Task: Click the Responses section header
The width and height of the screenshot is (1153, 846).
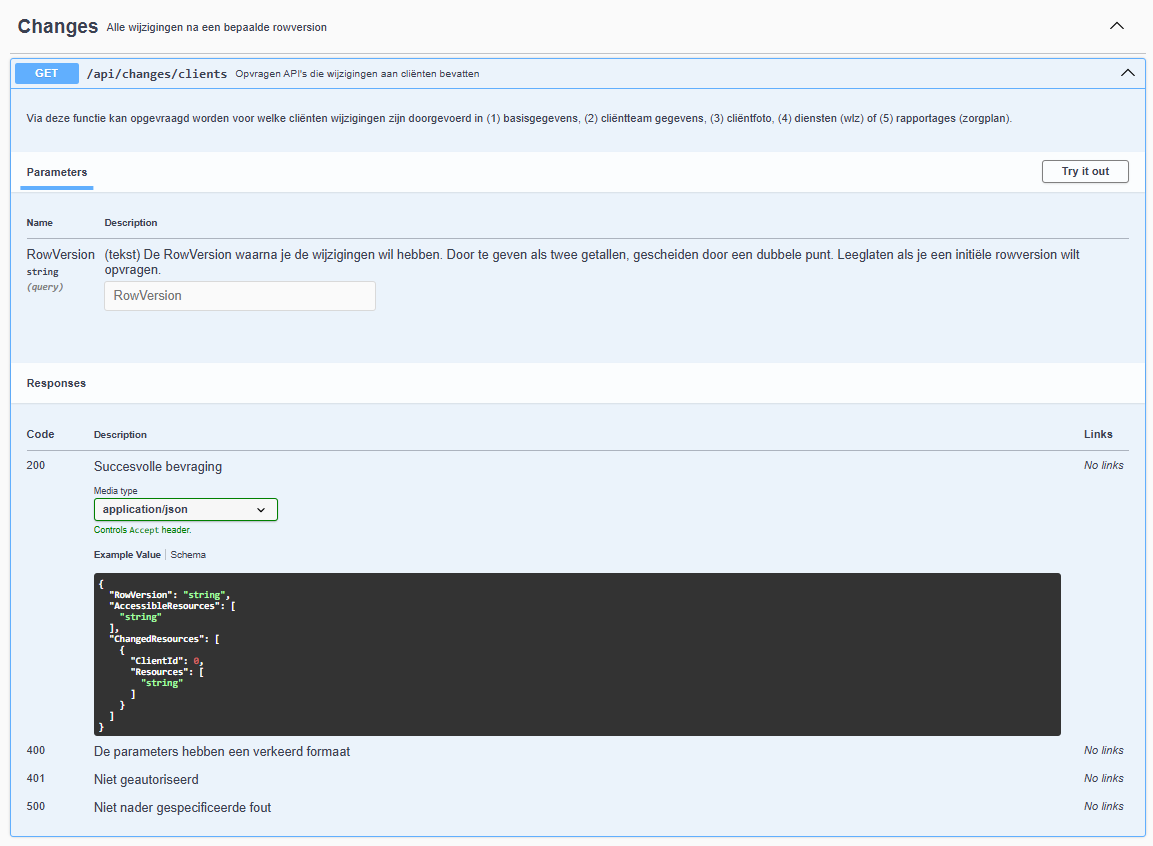Action: tap(56, 383)
